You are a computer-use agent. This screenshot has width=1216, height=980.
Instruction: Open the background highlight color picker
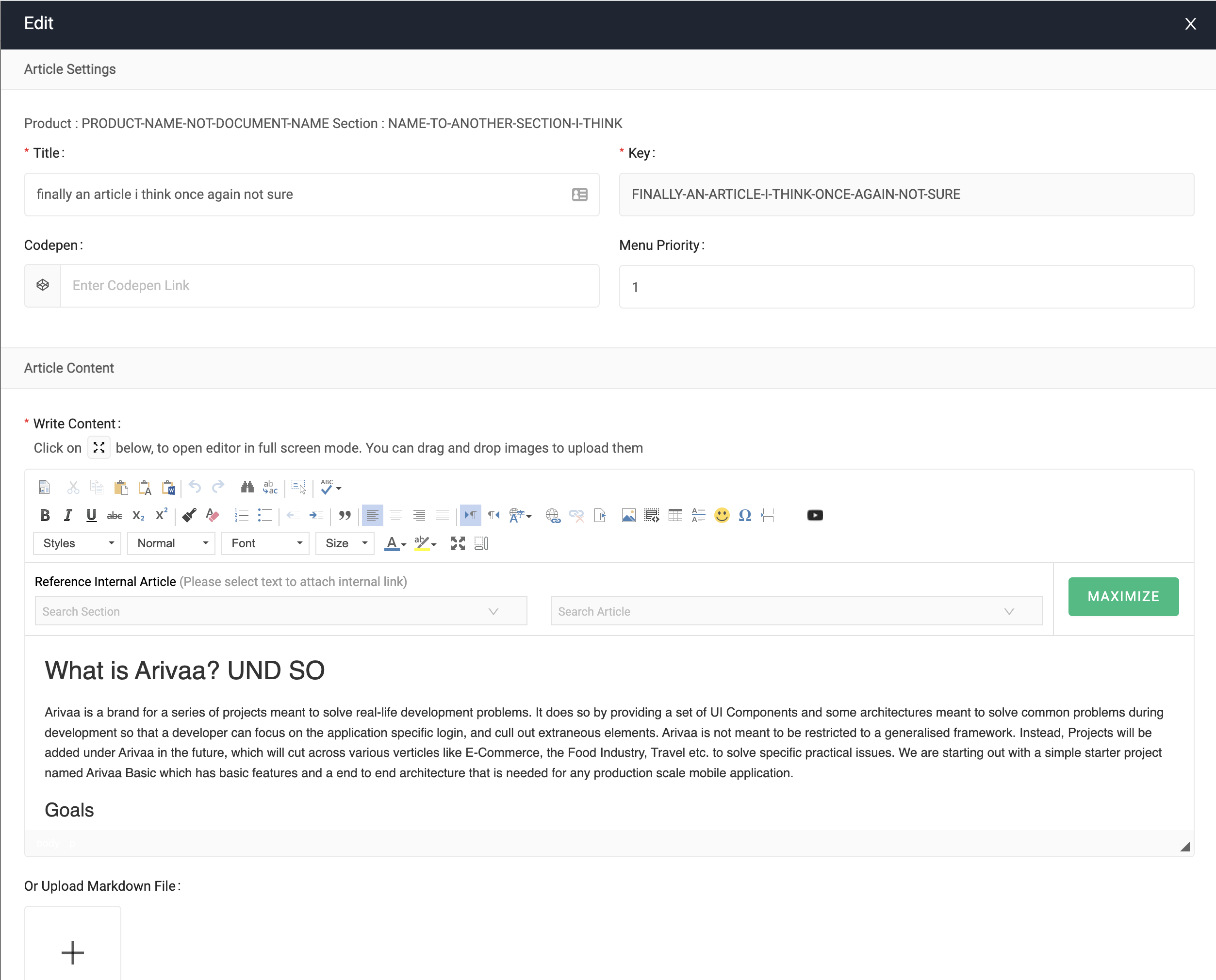click(425, 543)
